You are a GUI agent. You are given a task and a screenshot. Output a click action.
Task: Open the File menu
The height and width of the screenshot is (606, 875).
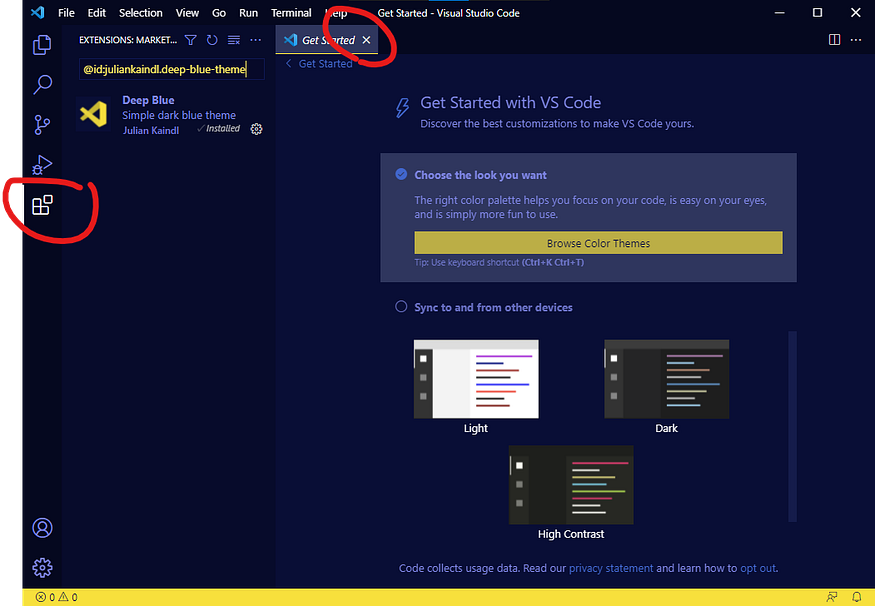click(66, 13)
